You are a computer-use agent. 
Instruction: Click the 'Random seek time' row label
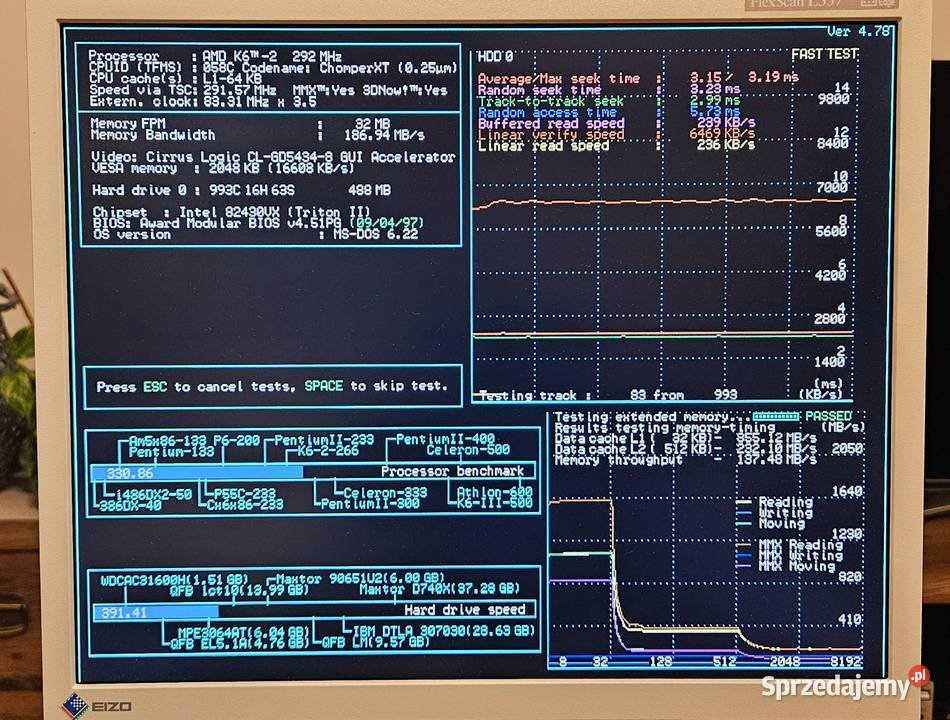pyautogui.click(x=539, y=90)
